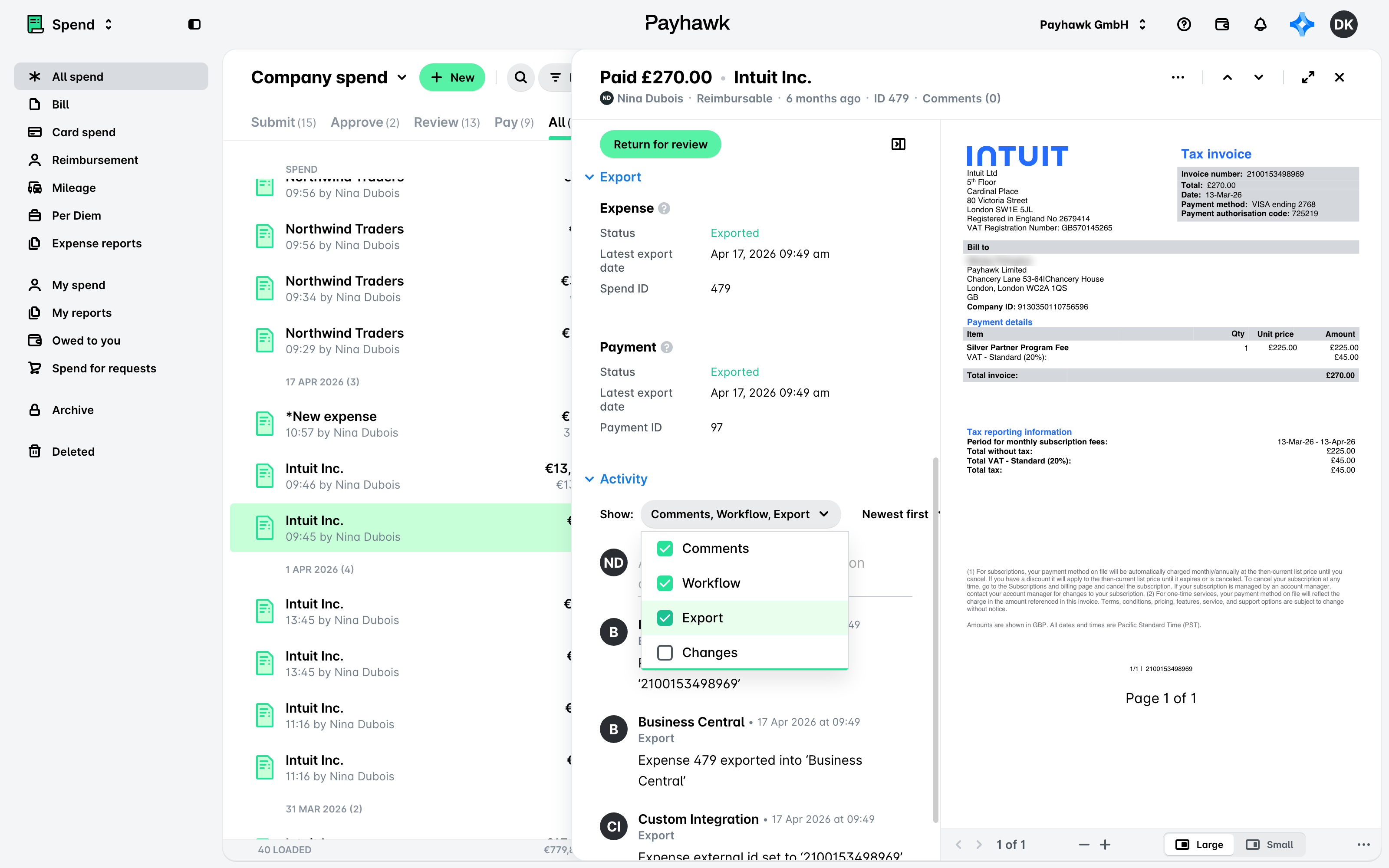Viewport: 1389px width, 868px height.
Task: Expand expense panel to full screen
Action: [1308, 77]
